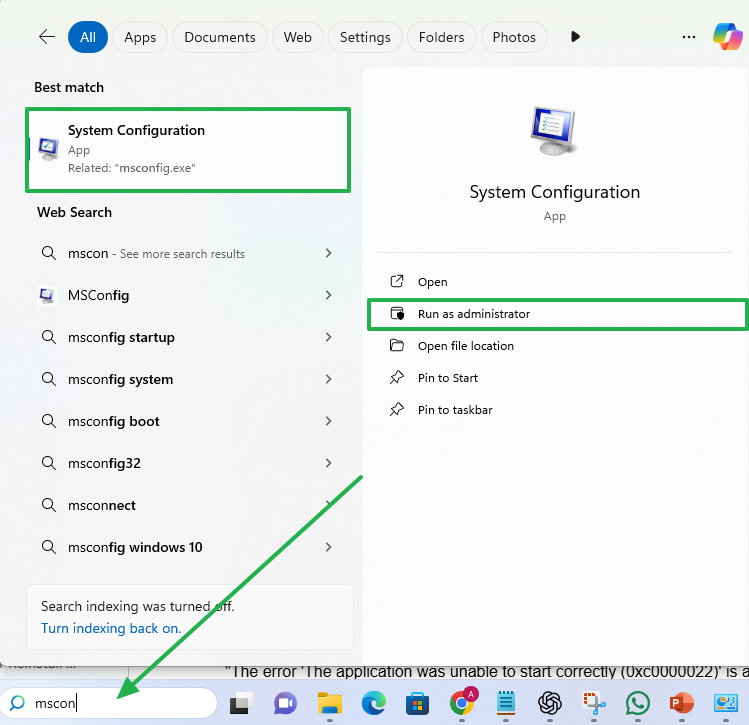749x725 pixels.
Task: Launch Google Chrome from the taskbar
Action: [462, 702]
